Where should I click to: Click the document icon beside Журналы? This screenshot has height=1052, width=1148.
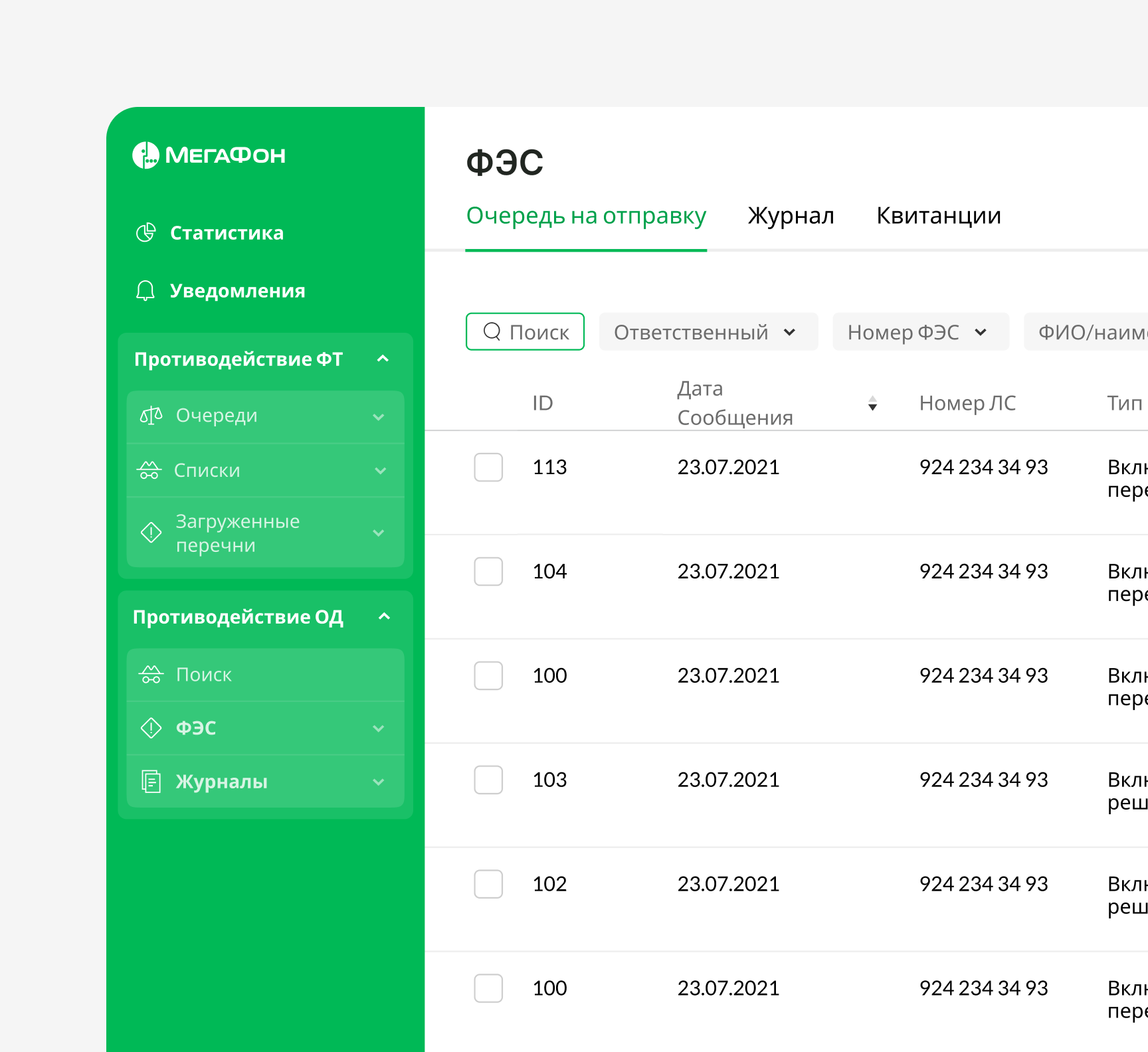151,782
